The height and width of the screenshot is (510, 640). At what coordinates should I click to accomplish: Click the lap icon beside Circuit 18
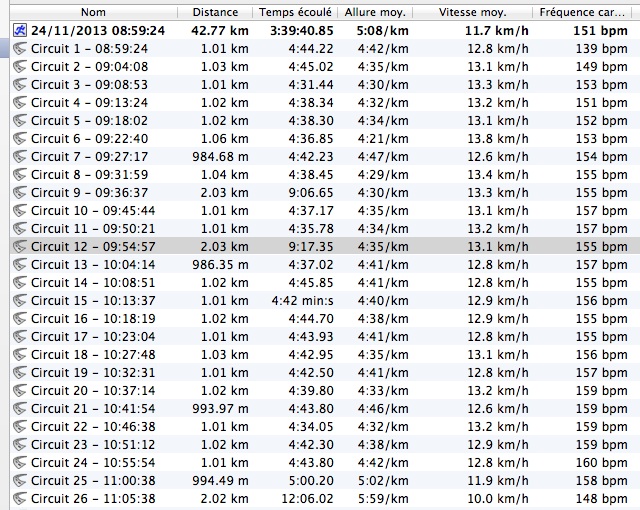(20, 355)
